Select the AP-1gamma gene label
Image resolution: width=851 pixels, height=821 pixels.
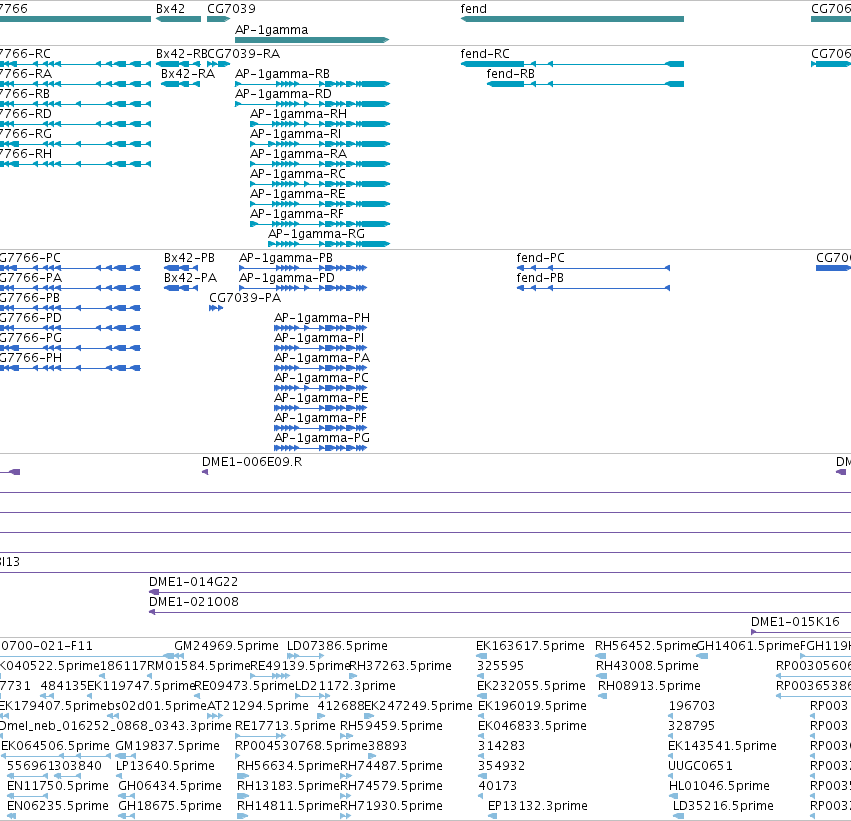(x=271, y=30)
